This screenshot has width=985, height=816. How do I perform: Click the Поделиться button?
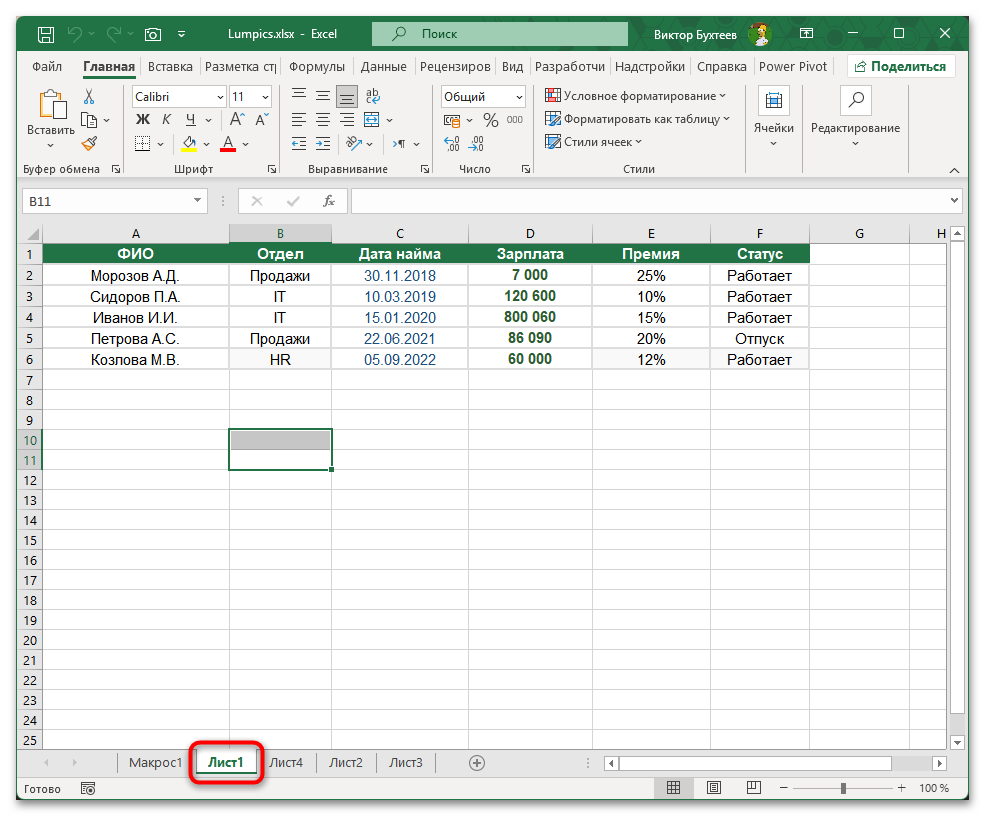point(906,66)
